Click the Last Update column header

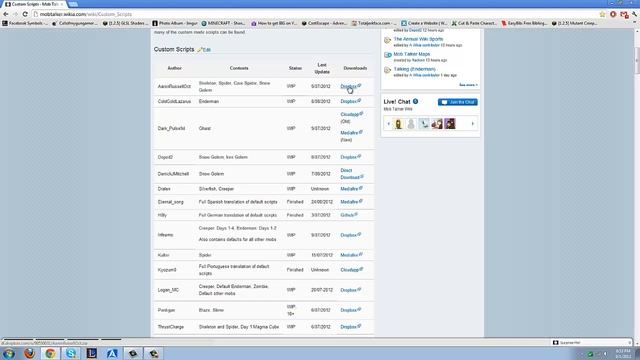(322, 68)
